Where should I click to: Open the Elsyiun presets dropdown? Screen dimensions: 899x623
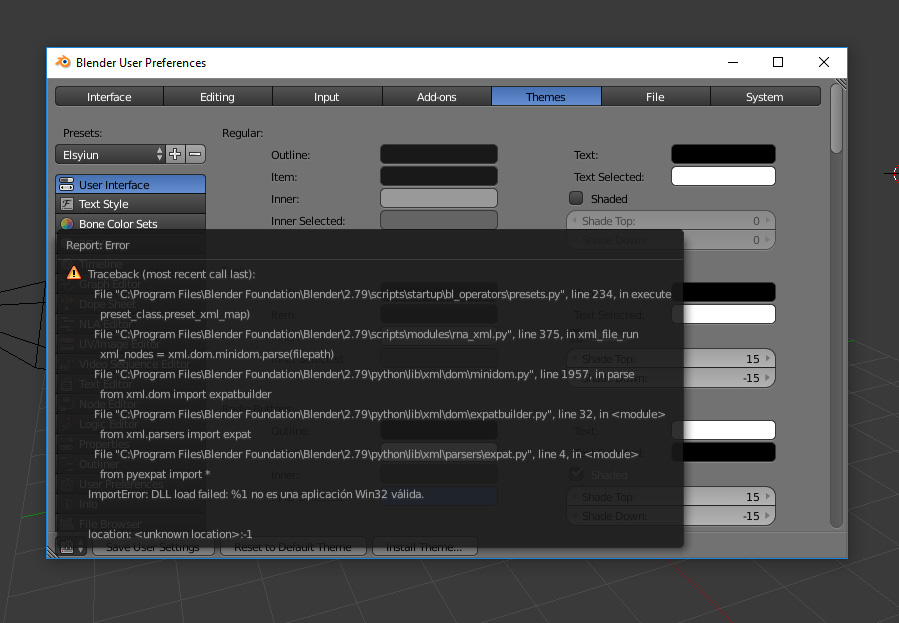(x=111, y=155)
